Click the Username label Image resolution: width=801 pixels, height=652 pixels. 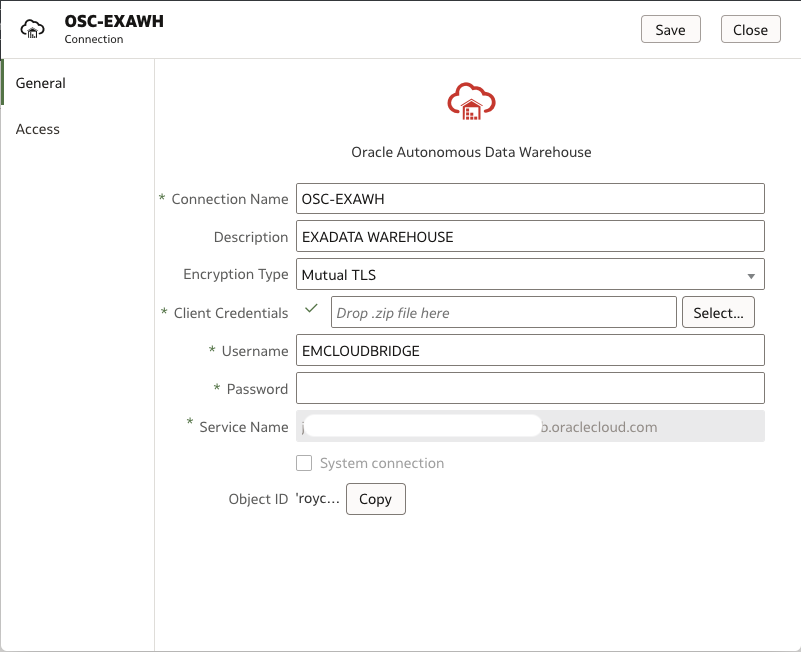click(255, 351)
